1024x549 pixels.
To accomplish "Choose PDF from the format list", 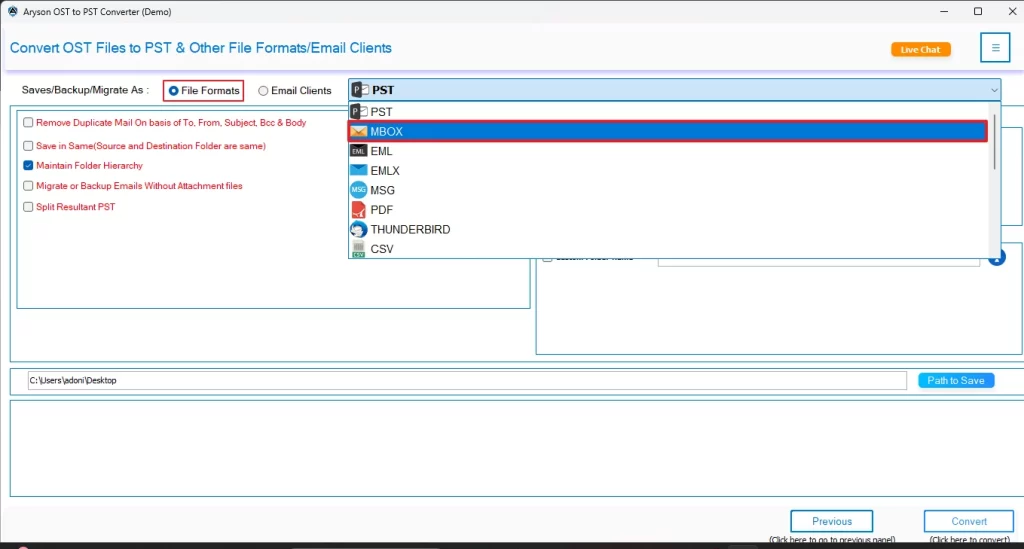I will tap(667, 210).
